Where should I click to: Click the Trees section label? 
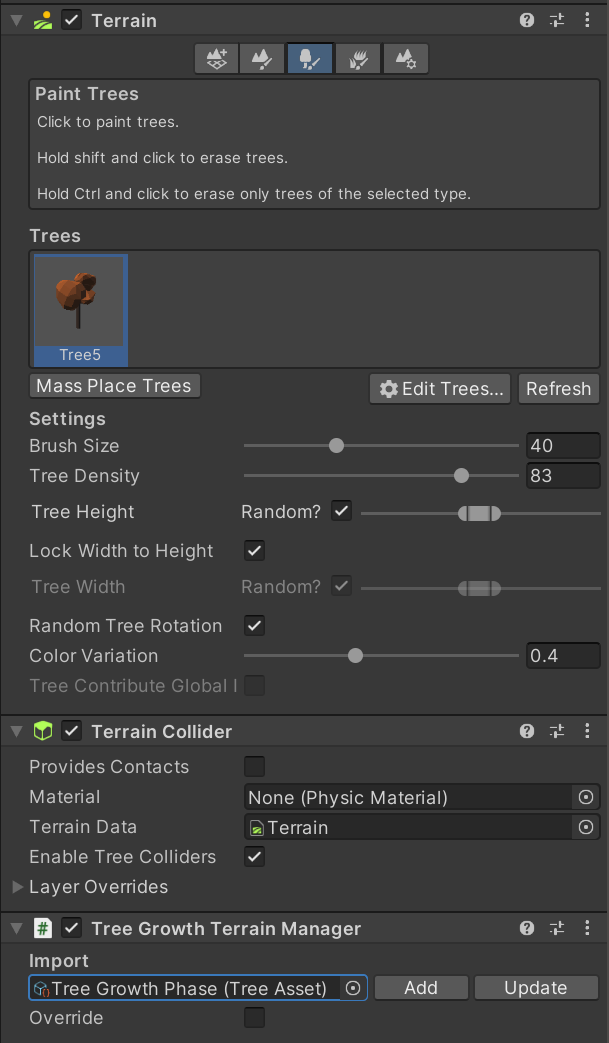pos(55,236)
